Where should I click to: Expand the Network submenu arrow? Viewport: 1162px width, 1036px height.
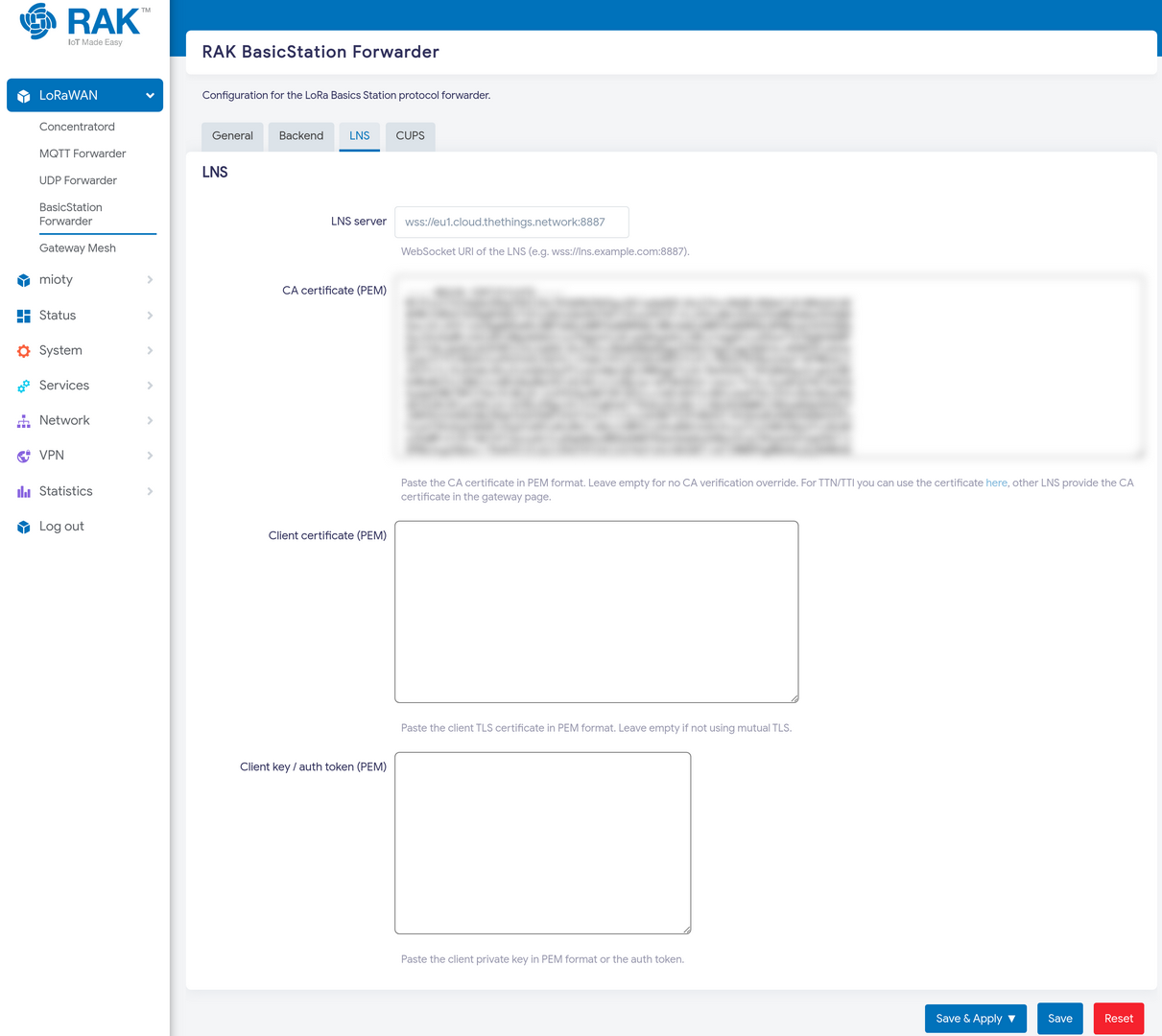coord(150,421)
